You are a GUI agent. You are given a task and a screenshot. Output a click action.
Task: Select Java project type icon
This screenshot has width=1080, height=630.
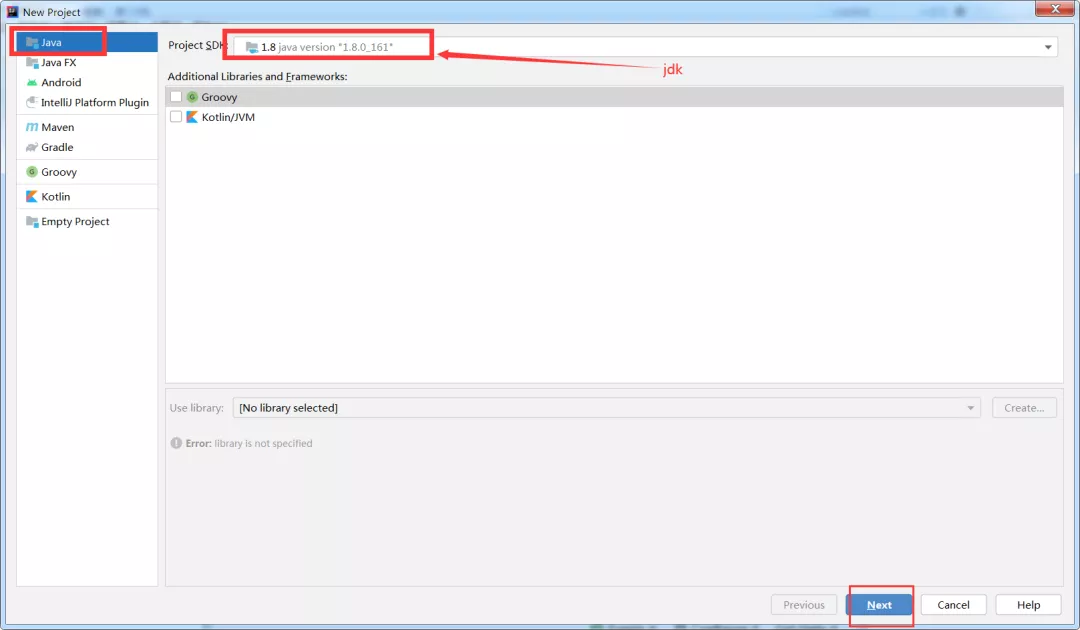[32, 43]
